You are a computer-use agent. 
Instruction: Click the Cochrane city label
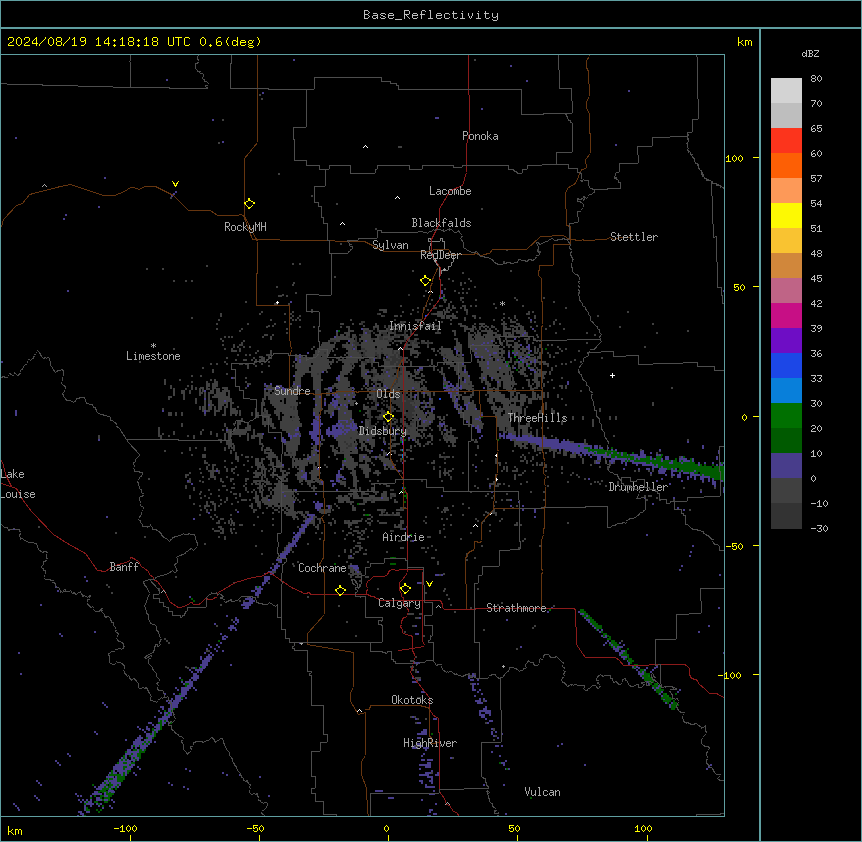[322, 568]
